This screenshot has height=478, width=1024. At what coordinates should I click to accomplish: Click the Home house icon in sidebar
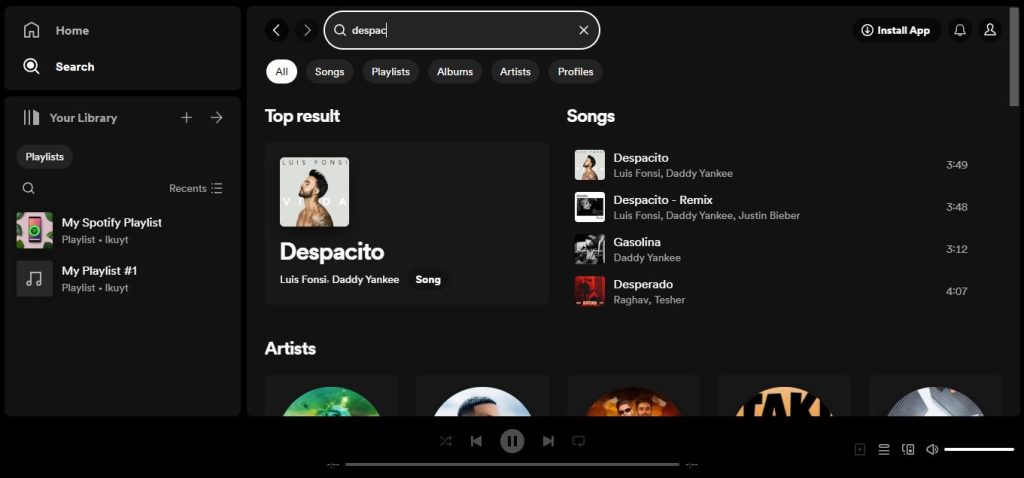click(x=31, y=30)
